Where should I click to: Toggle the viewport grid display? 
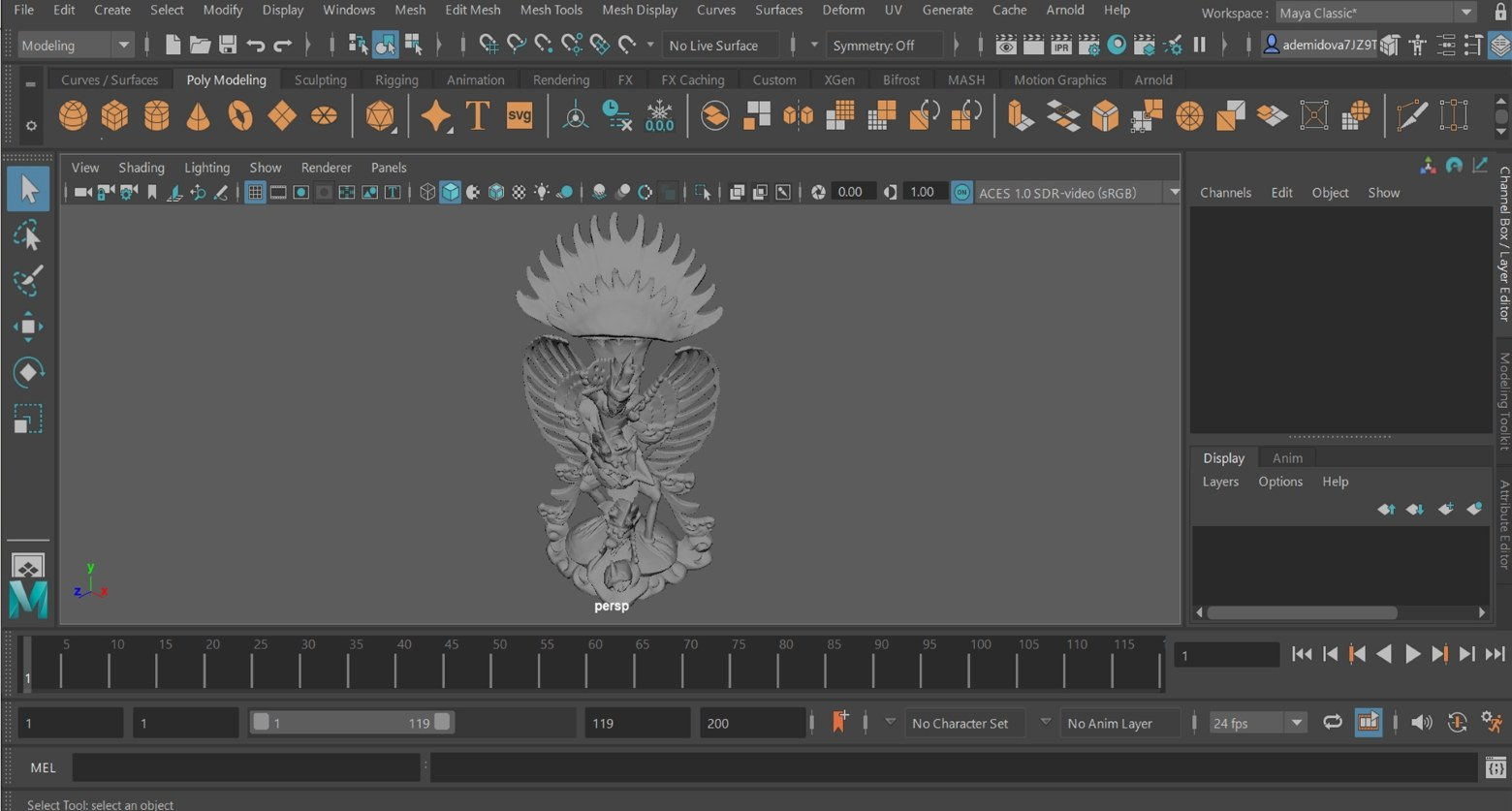tap(255, 193)
